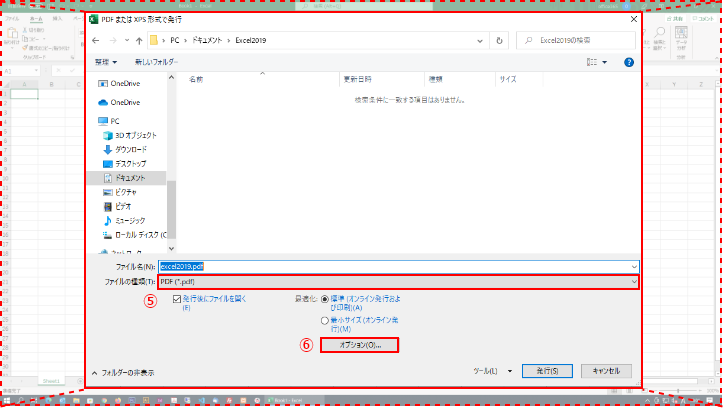Image resolution: width=723 pixels, height=408 pixels.
Task: Open ダウンロード in the navigation pane
Action: point(125,149)
